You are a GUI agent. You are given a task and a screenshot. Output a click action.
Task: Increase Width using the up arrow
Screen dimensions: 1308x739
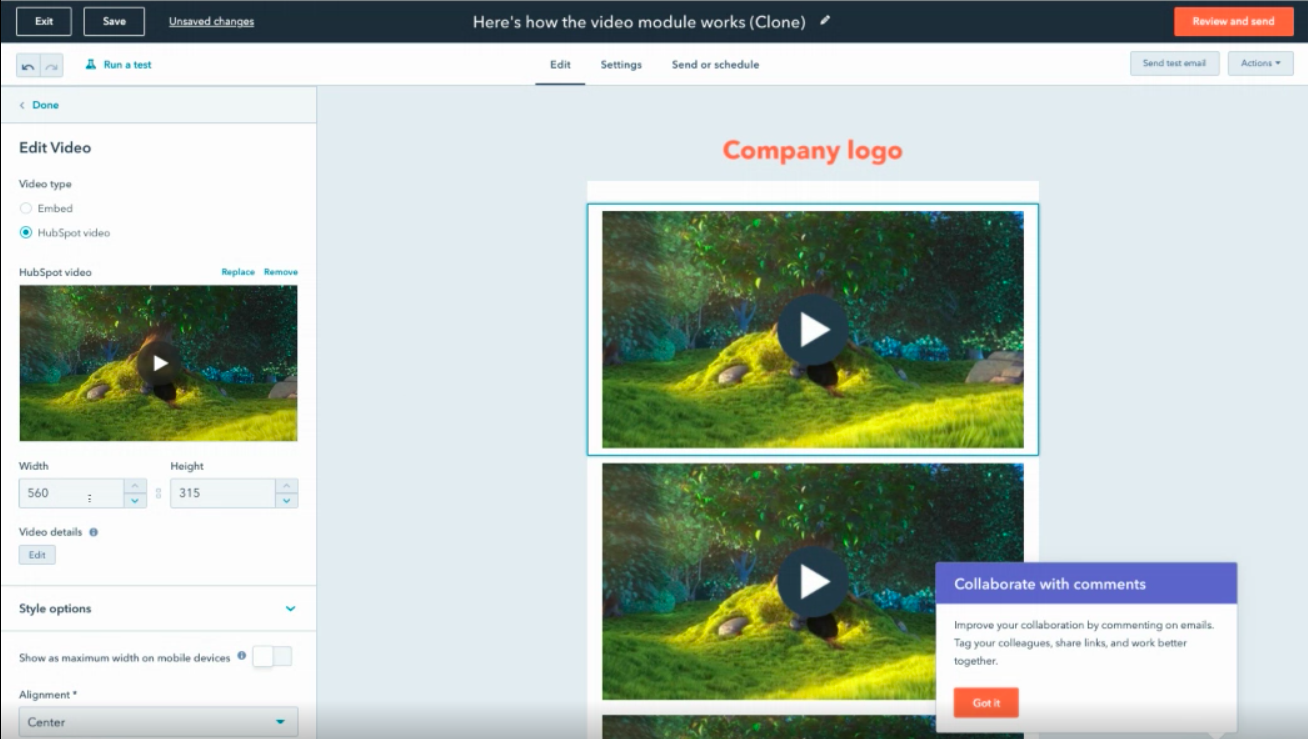(x=135, y=486)
